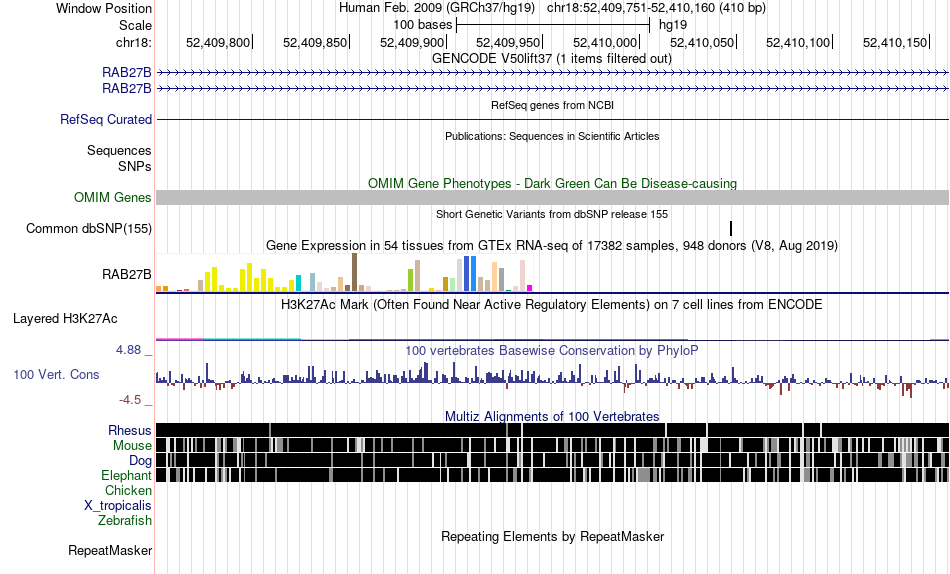Click the Chicken alignment row label
The image size is (950, 574).
(x=128, y=490)
